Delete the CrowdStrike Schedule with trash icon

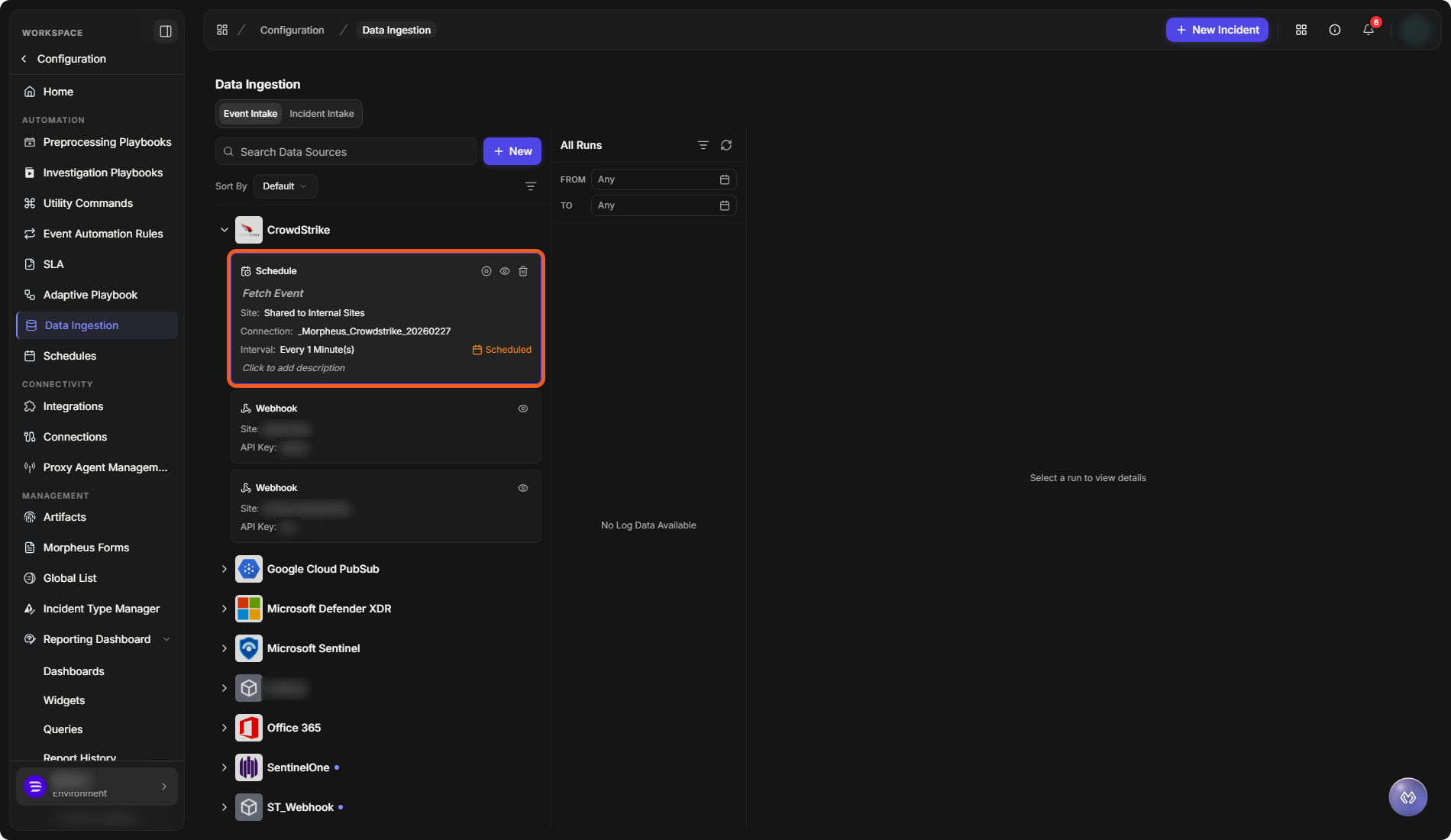click(x=523, y=271)
